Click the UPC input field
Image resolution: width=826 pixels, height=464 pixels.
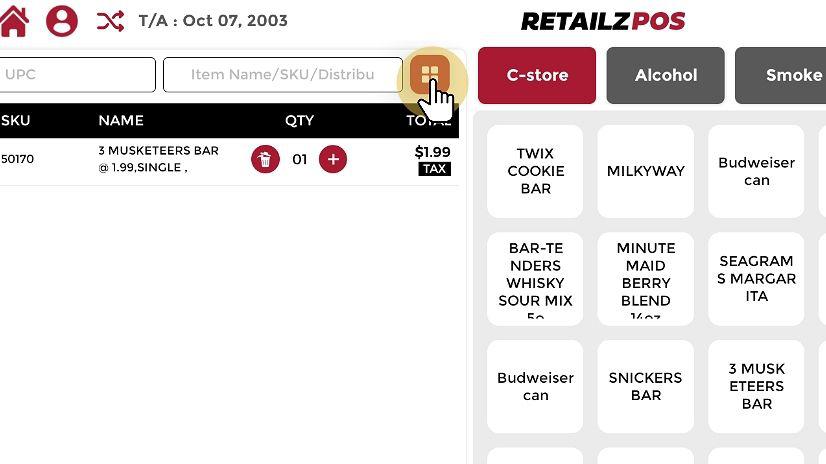(x=78, y=74)
